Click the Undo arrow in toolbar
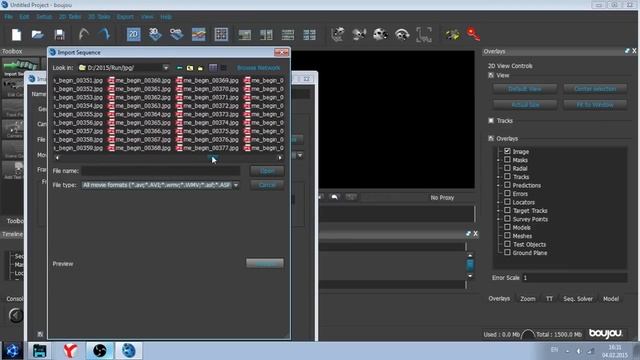The height and width of the screenshot is (360, 640). pyautogui.click(x=83, y=34)
